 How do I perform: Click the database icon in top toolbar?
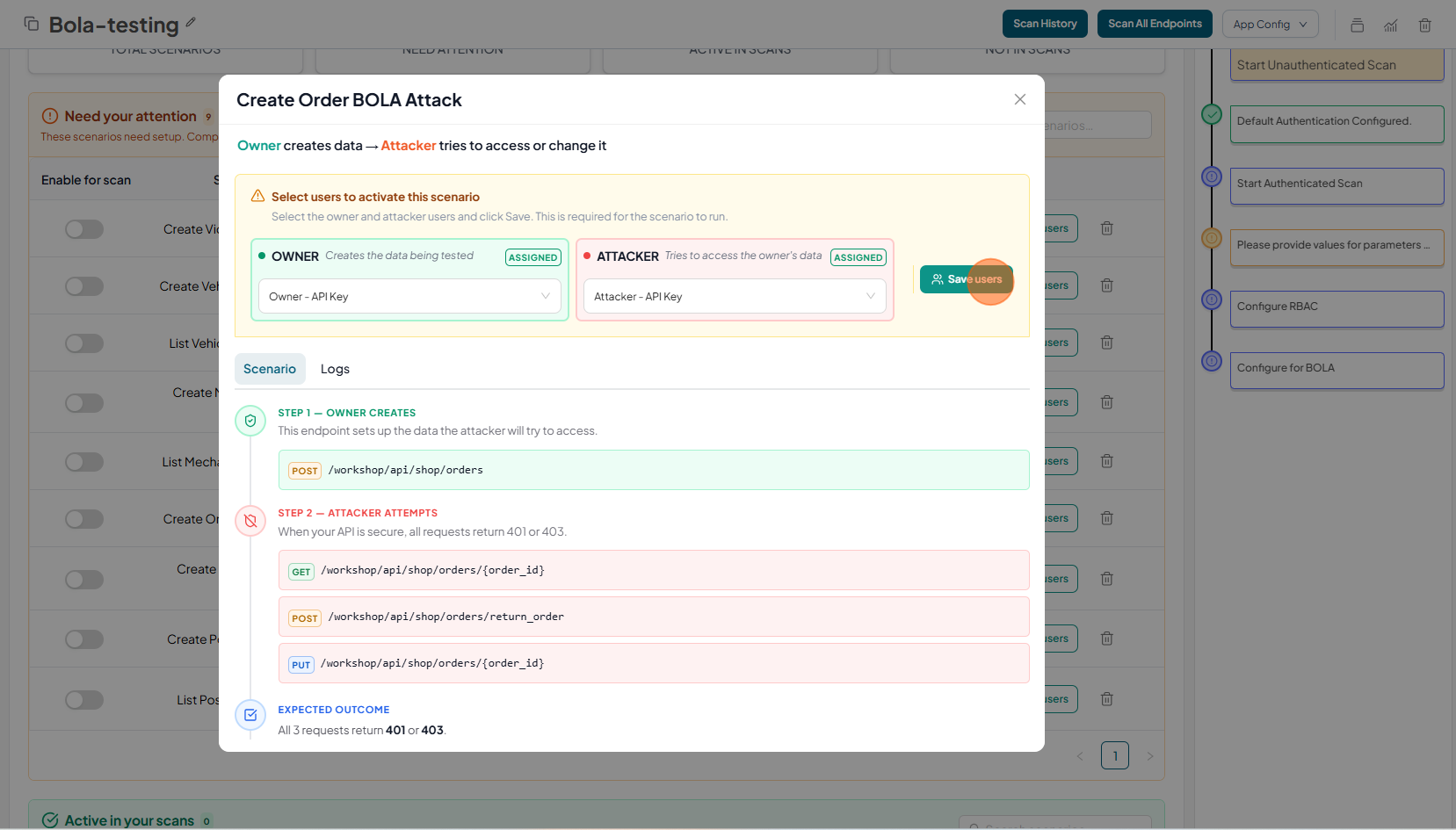coord(1357,25)
